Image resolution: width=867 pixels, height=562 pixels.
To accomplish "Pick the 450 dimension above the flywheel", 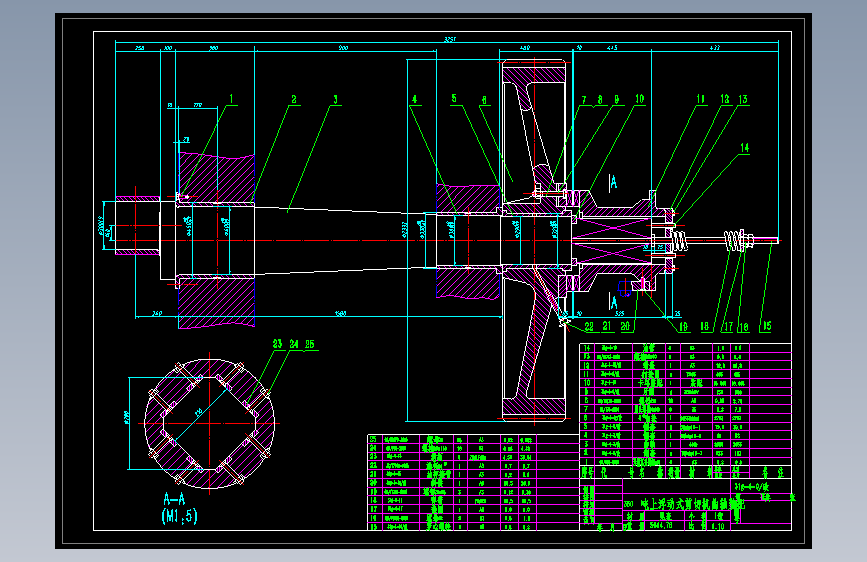I will click(525, 48).
